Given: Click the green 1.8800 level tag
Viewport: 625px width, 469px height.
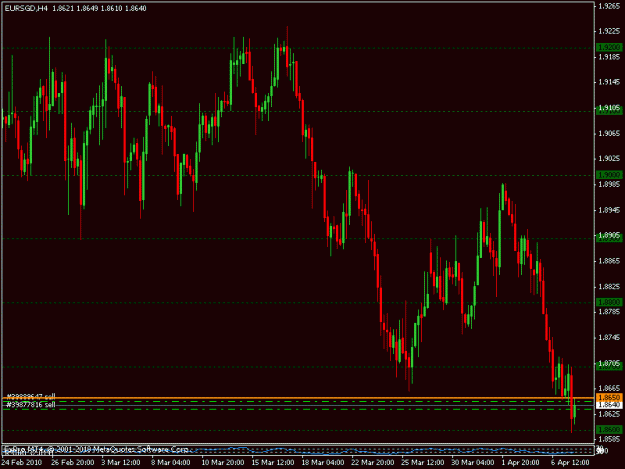Looking at the screenshot, I should pyautogui.click(x=609, y=302).
